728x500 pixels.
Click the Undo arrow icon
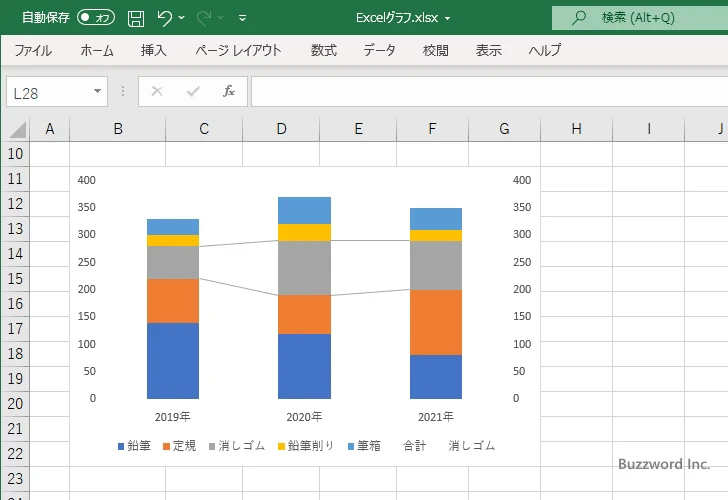coord(164,18)
